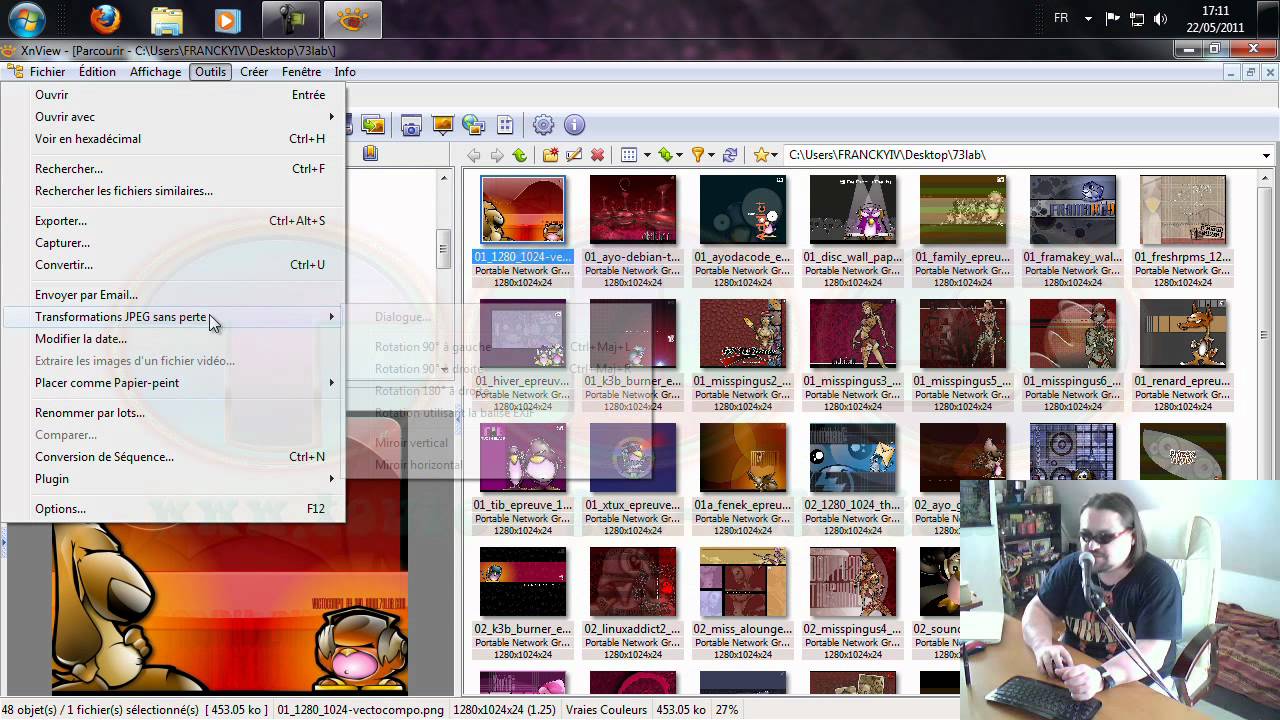Open the XnView settings gear icon
Image resolution: width=1280 pixels, height=720 pixels.
543,125
